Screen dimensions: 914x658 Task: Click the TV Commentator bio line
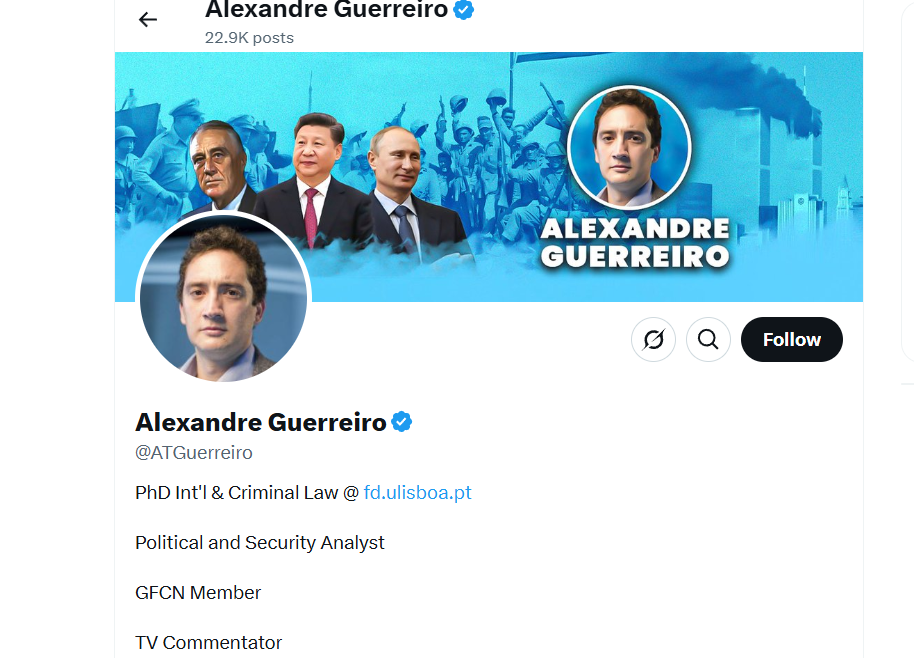208,643
